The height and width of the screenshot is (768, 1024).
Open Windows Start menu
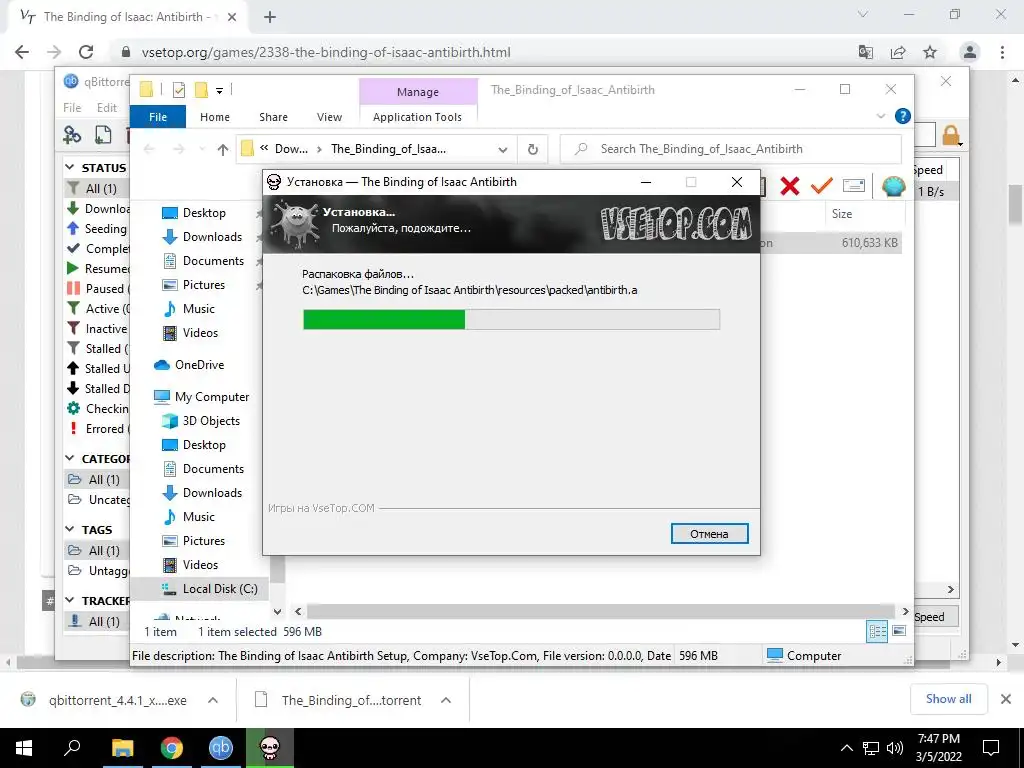click(24, 748)
